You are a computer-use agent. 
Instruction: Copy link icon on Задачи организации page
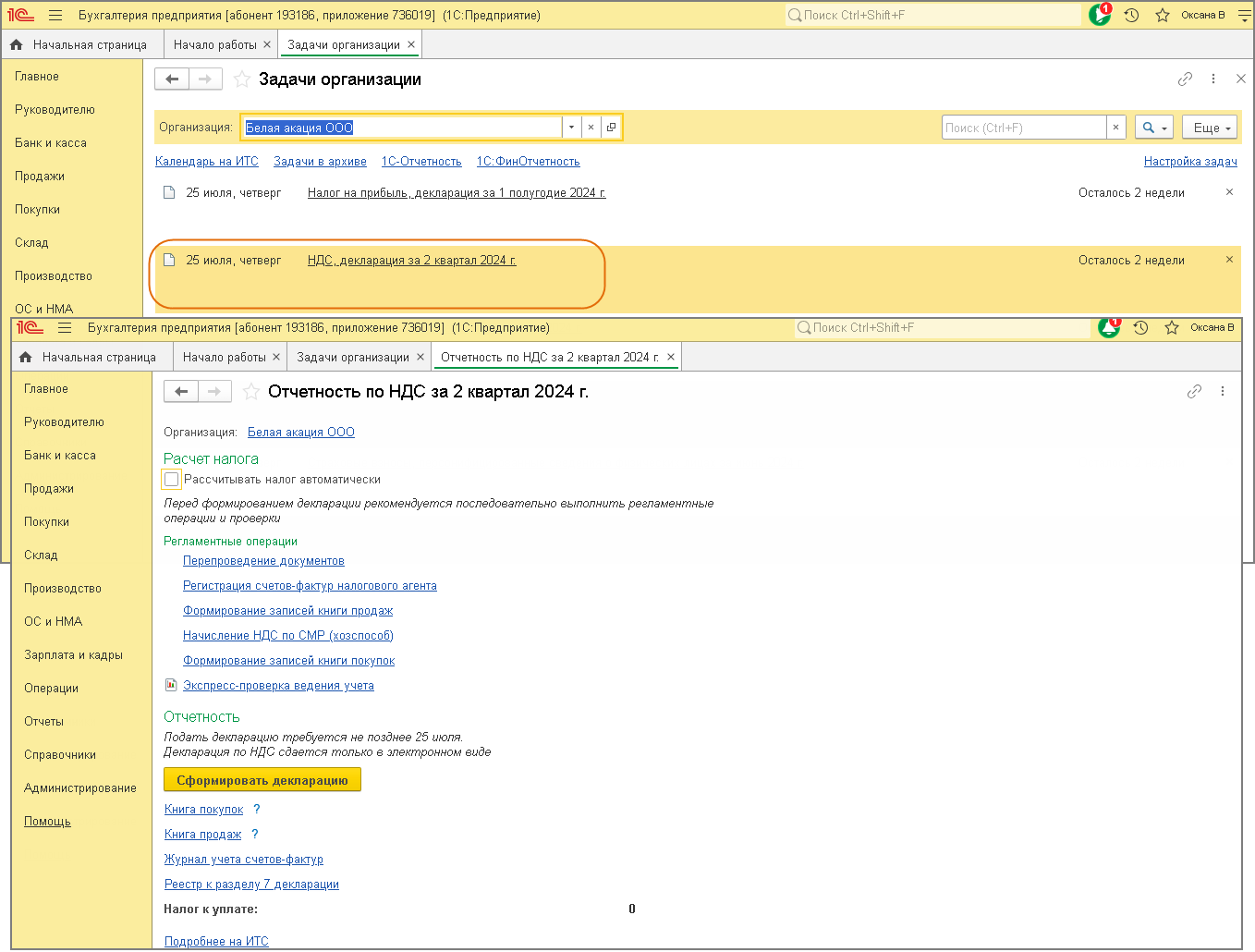[x=1185, y=79]
